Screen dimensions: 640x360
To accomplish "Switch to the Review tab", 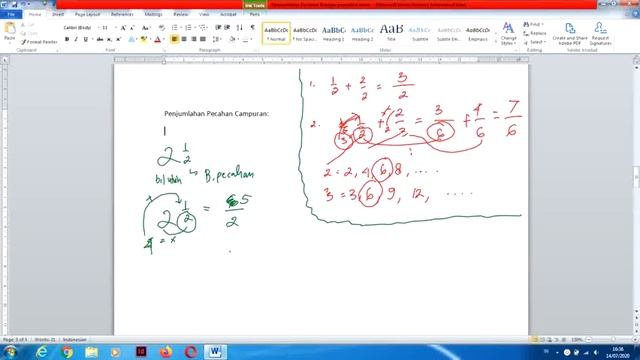I will pyautogui.click(x=180, y=14).
